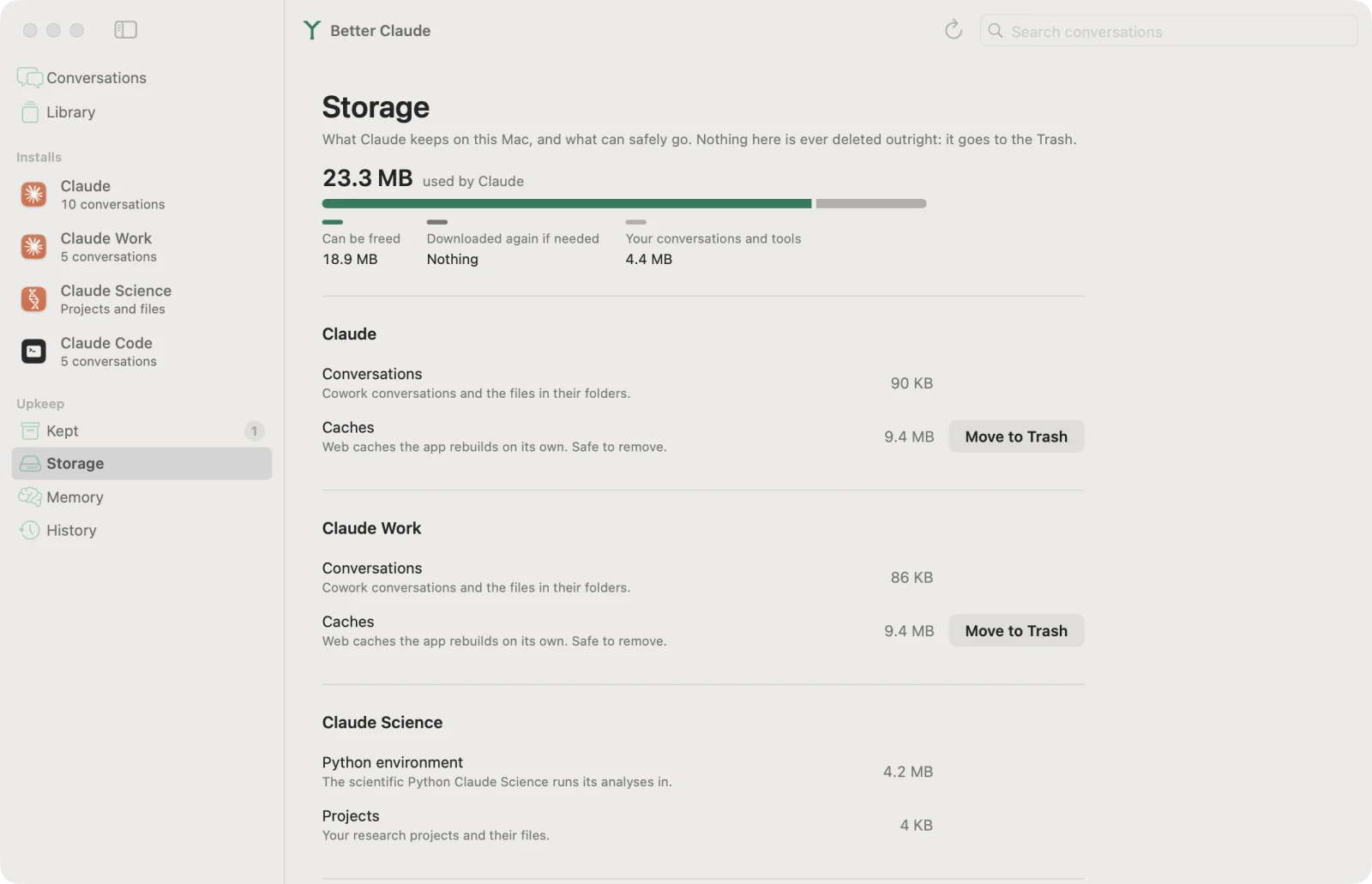Click the 4.2 MB Python size
This screenshot has width=1372, height=884.
click(908, 772)
